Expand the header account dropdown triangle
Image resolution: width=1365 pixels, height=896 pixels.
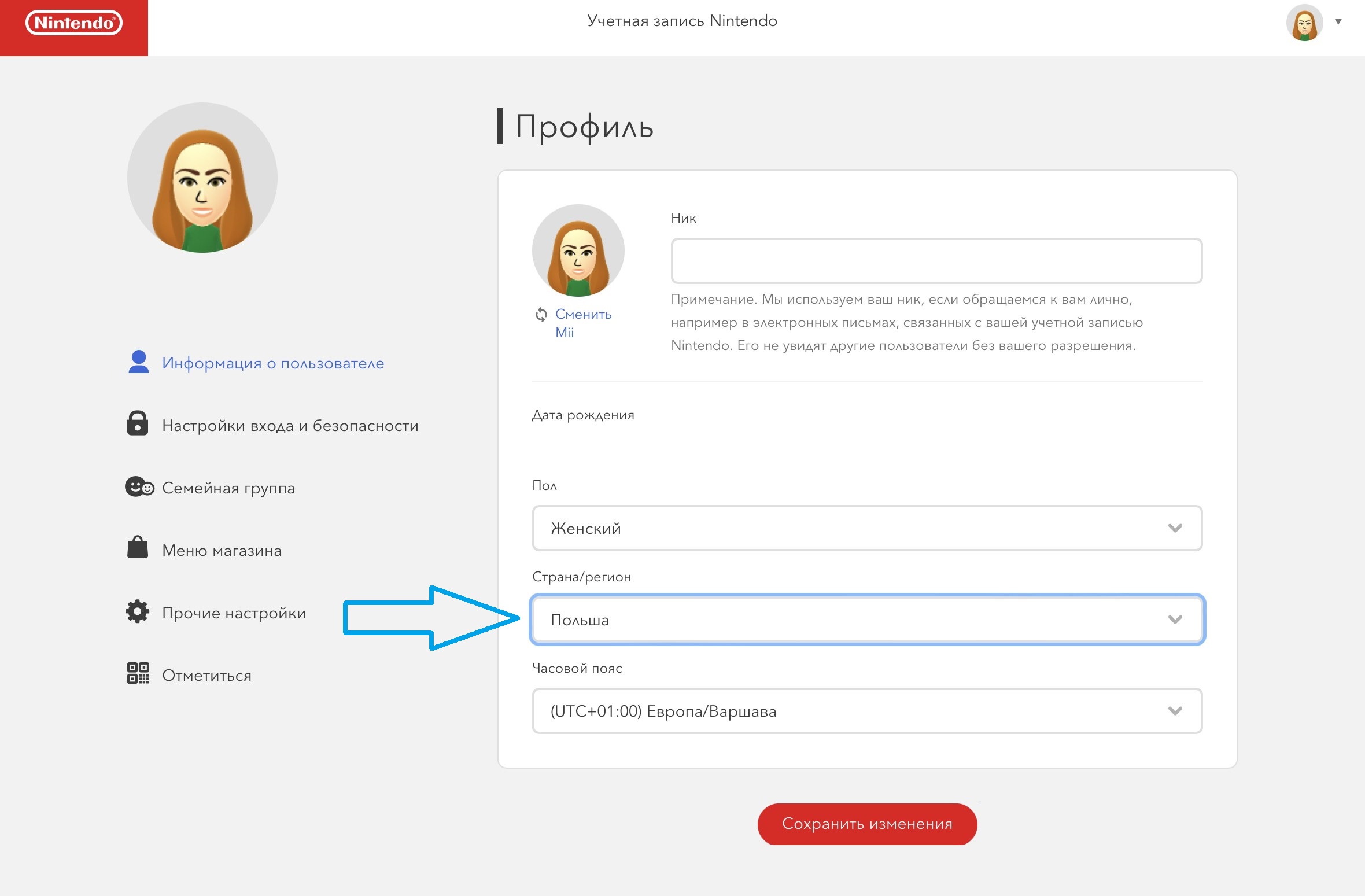(x=1338, y=22)
